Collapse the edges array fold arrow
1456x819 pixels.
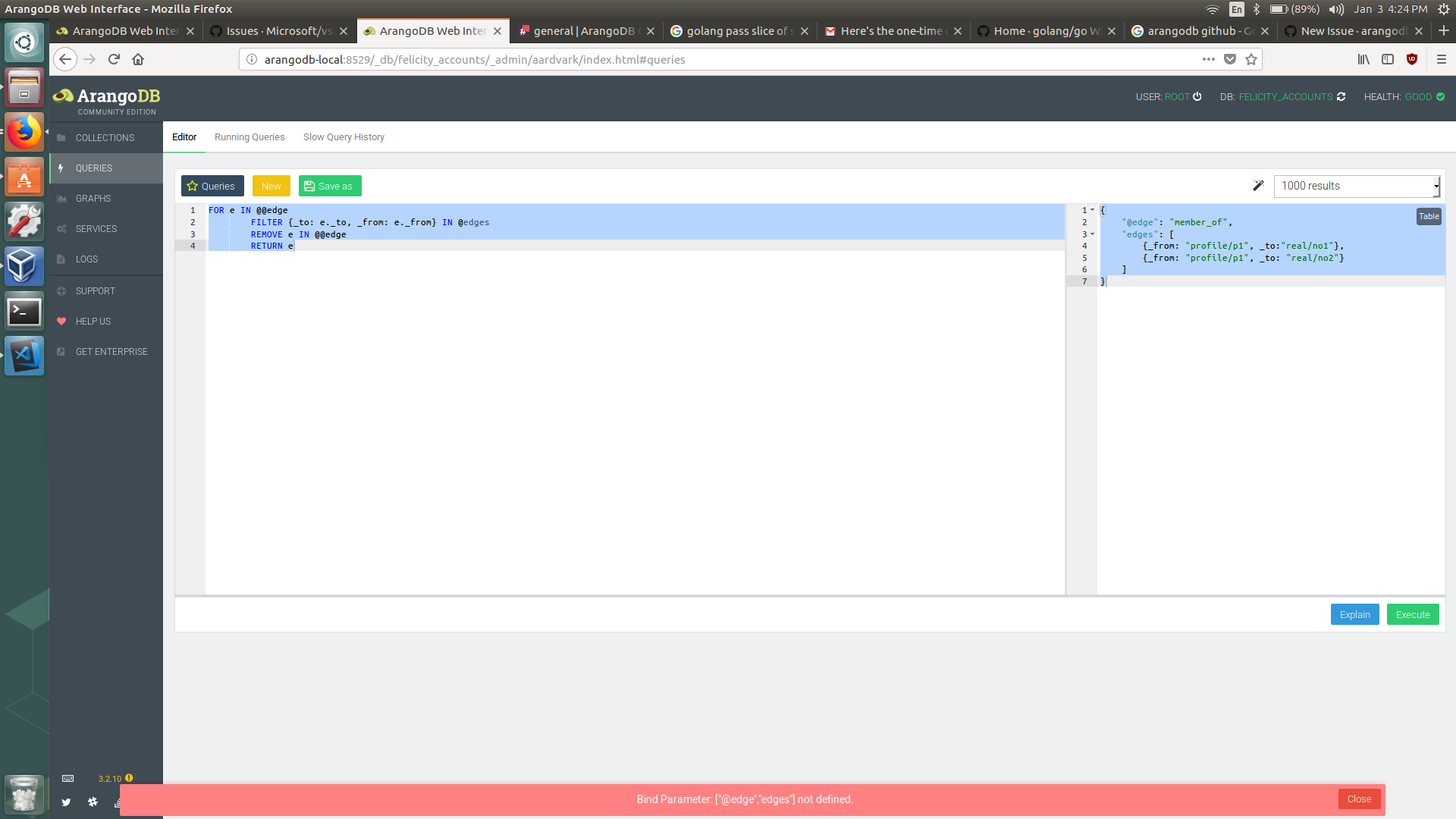coord(1092,234)
